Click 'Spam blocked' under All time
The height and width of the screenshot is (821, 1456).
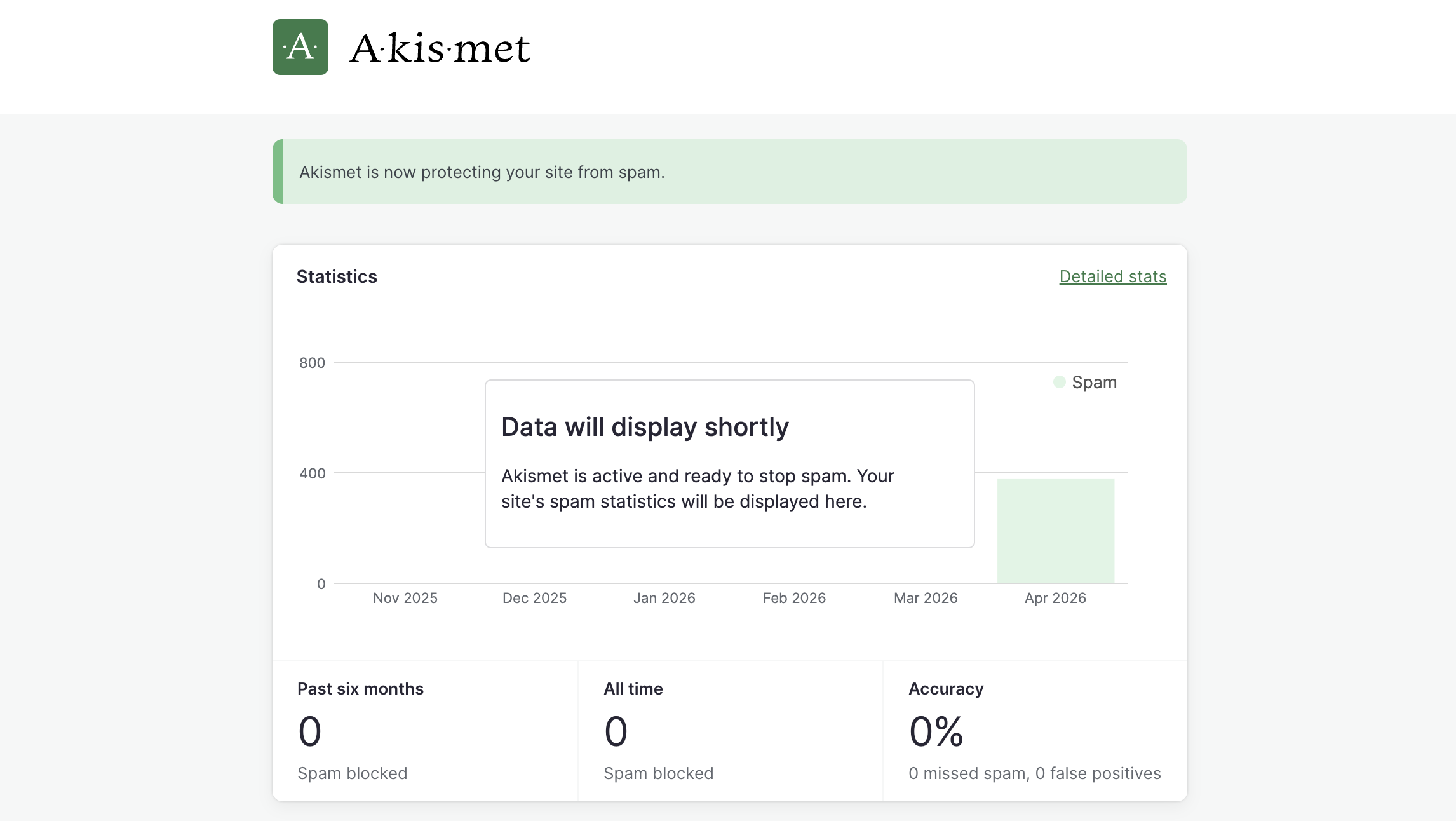(659, 773)
